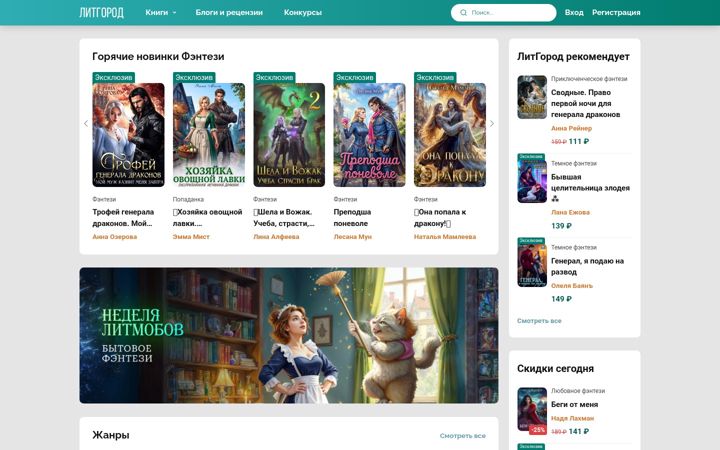The height and width of the screenshot is (450, 720).
Task: Open the Она попала к дракону cover
Action: coord(450,135)
